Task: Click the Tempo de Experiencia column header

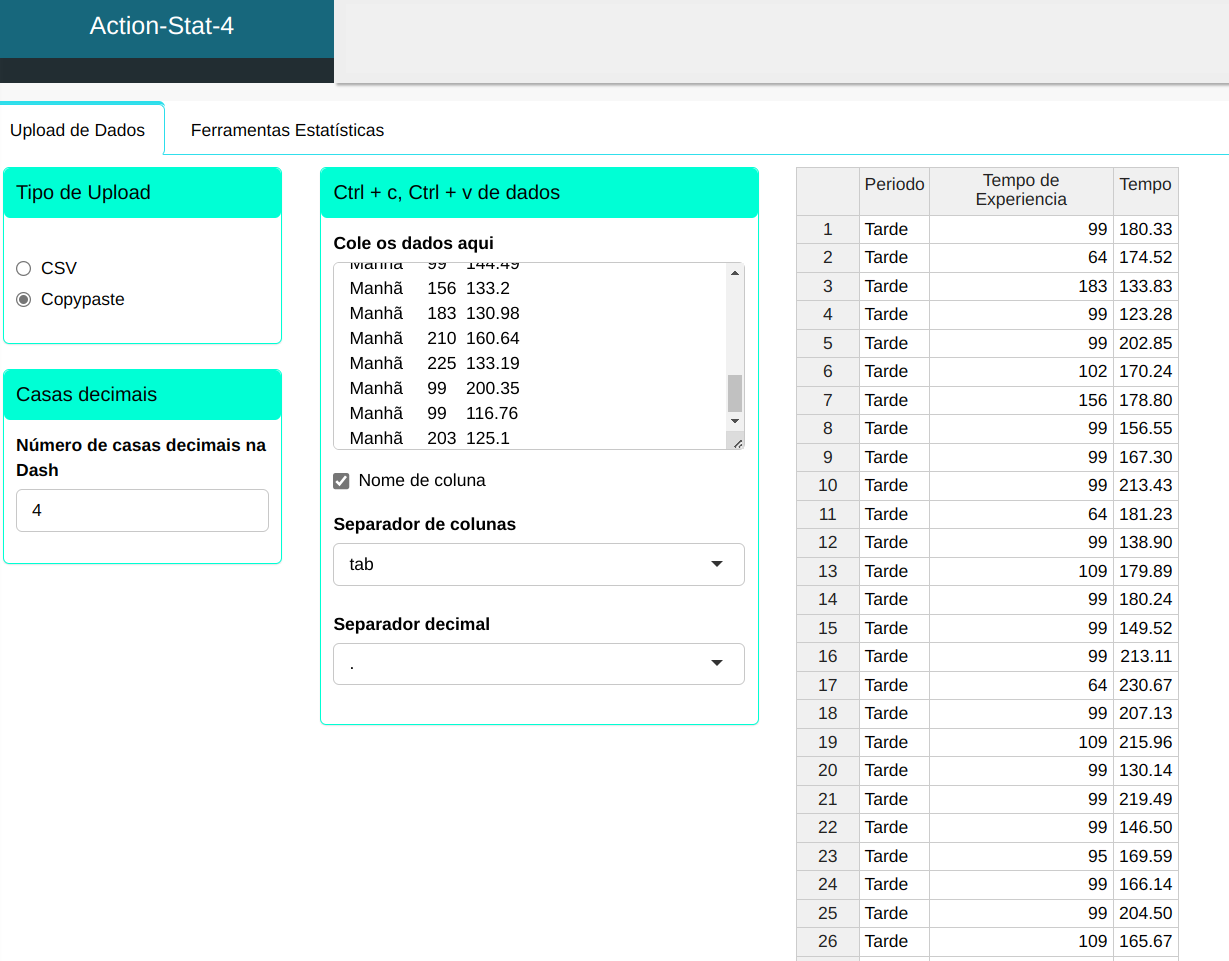Action: [x=1020, y=190]
